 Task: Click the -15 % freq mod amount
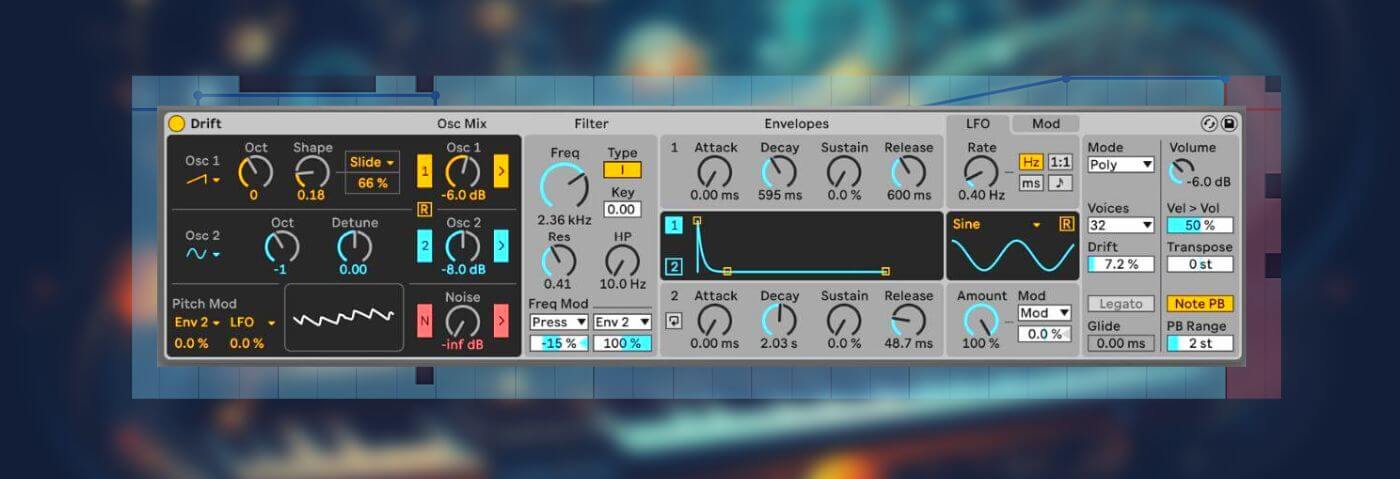click(559, 343)
